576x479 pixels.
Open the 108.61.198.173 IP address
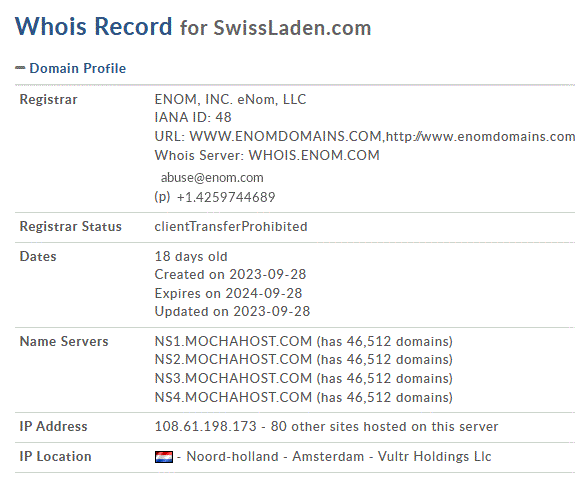click(205, 426)
